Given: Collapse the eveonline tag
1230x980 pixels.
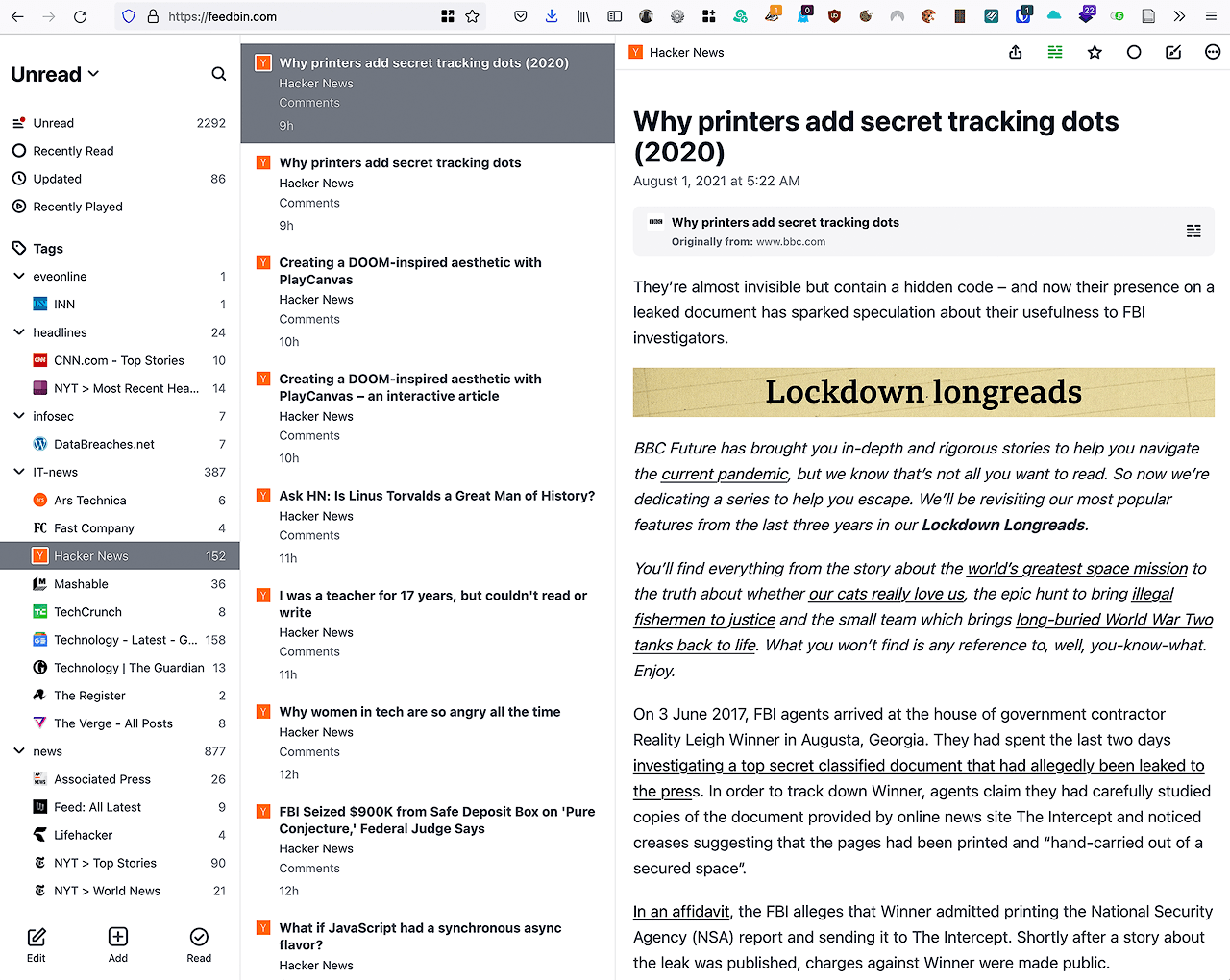Looking at the screenshot, I should [x=19, y=277].
